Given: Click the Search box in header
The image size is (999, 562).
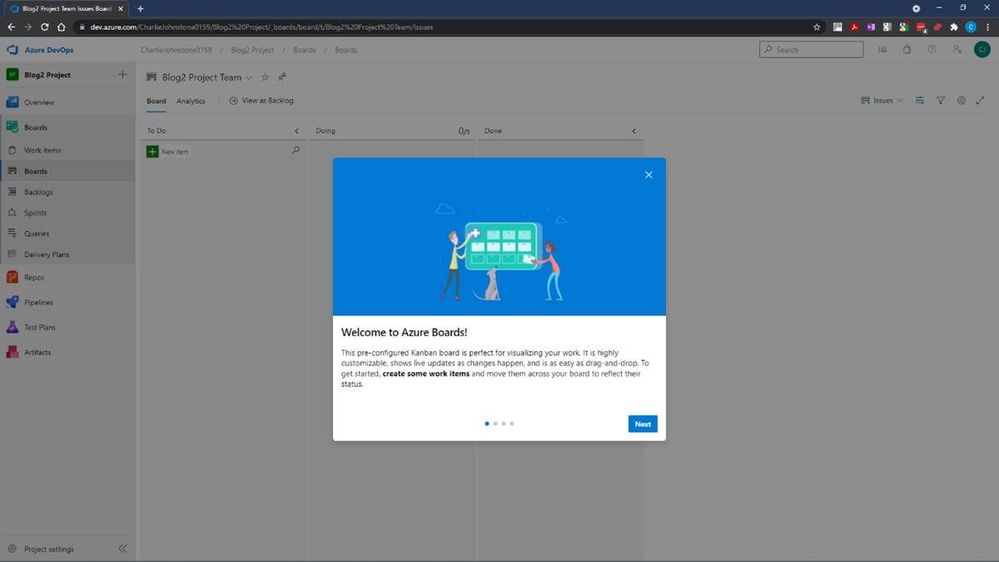Looking at the screenshot, I should [811, 50].
